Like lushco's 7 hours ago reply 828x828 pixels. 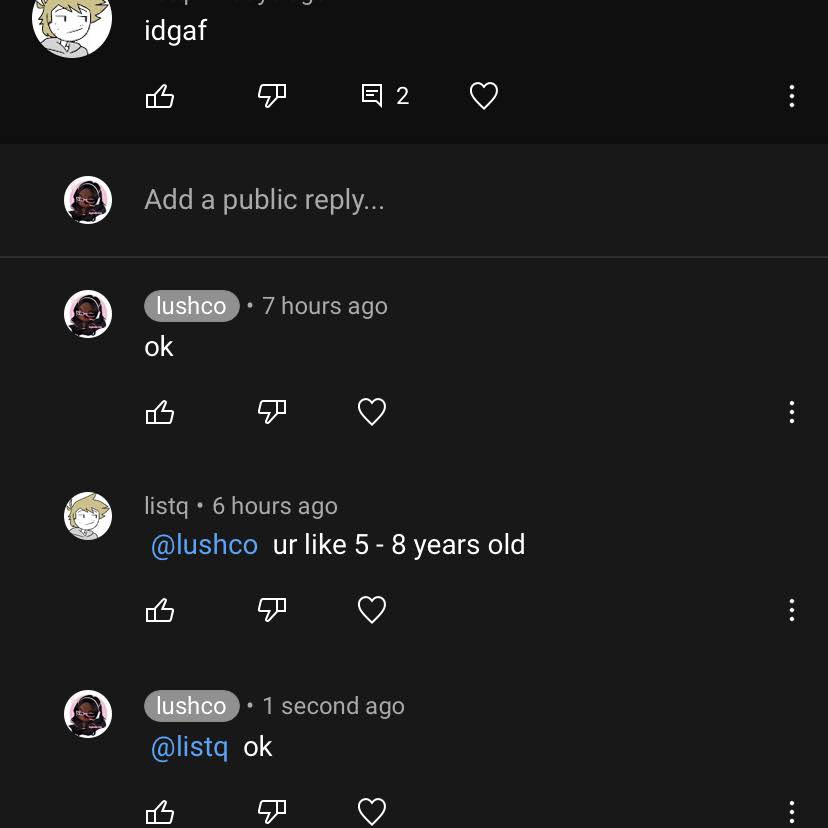click(x=159, y=412)
